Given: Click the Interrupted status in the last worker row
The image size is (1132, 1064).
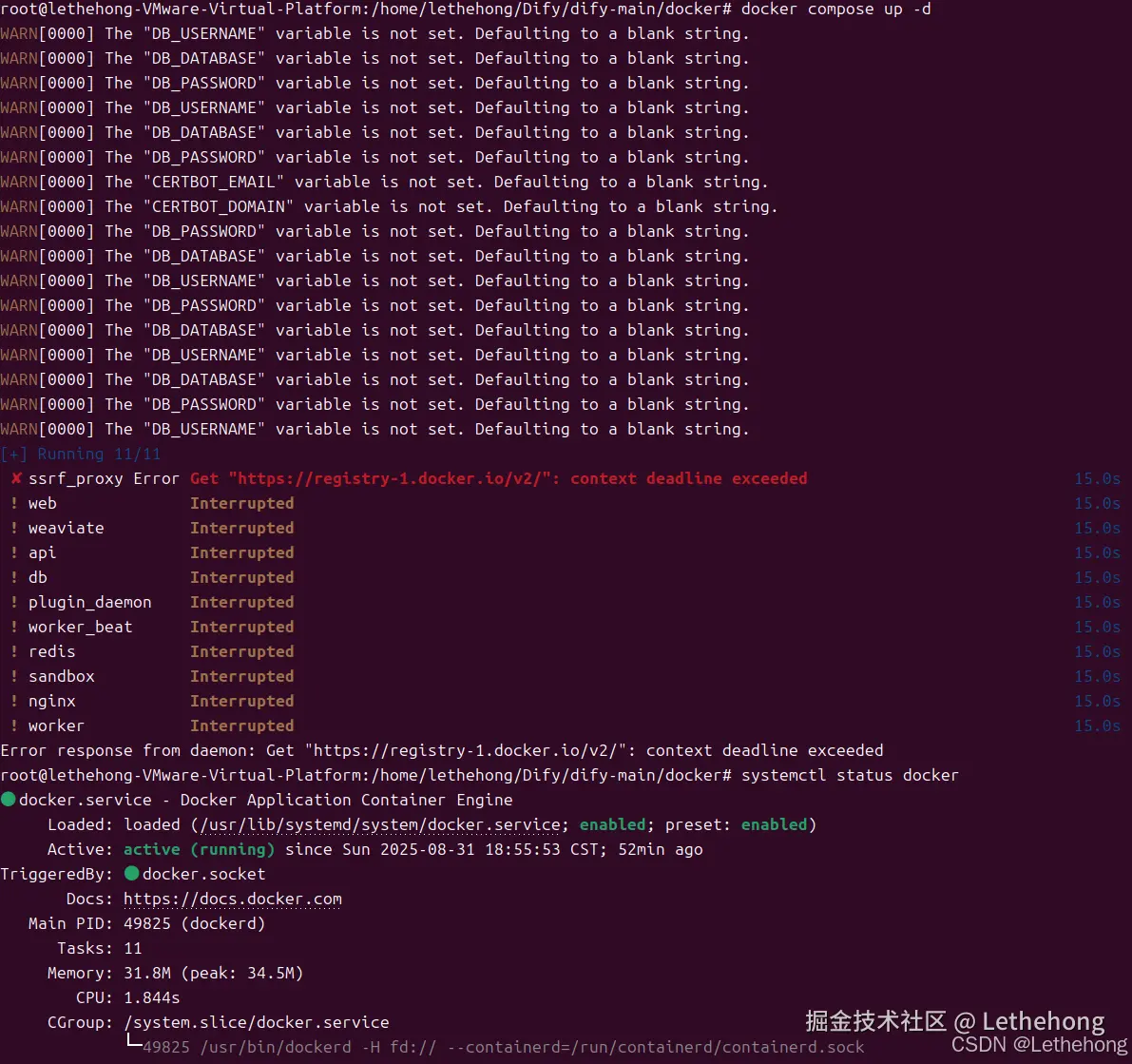Looking at the screenshot, I should 241,725.
